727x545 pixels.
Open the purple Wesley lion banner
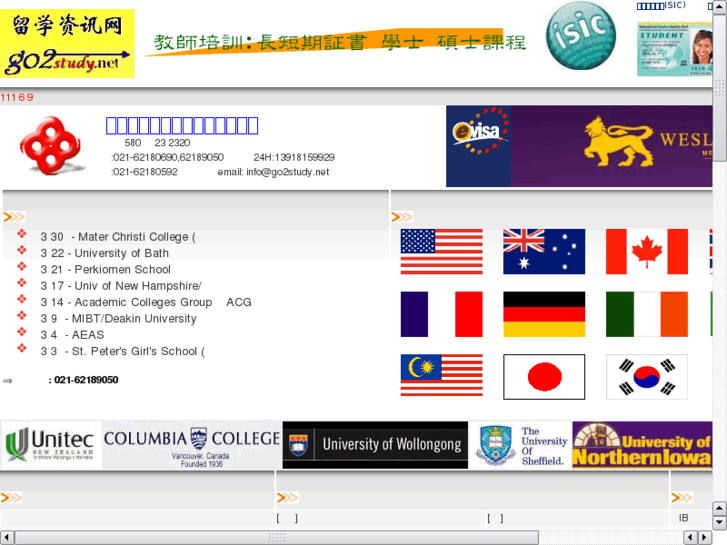[x=612, y=146]
